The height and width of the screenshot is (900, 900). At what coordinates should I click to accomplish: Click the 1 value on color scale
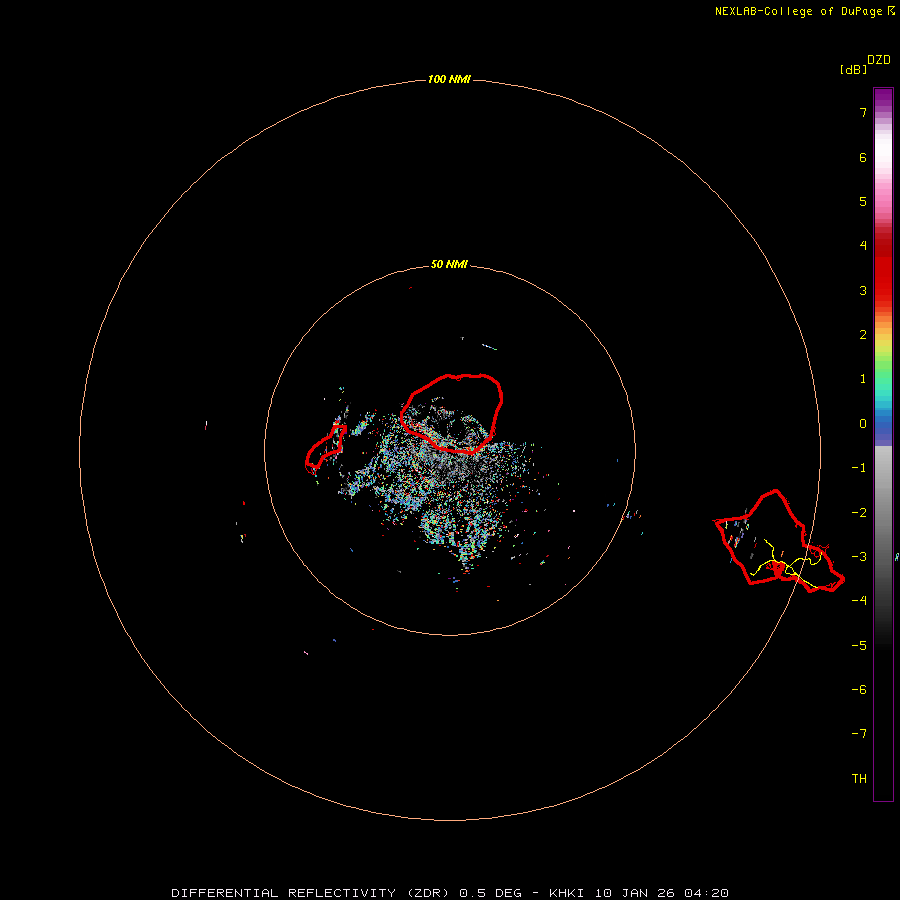click(x=863, y=379)
